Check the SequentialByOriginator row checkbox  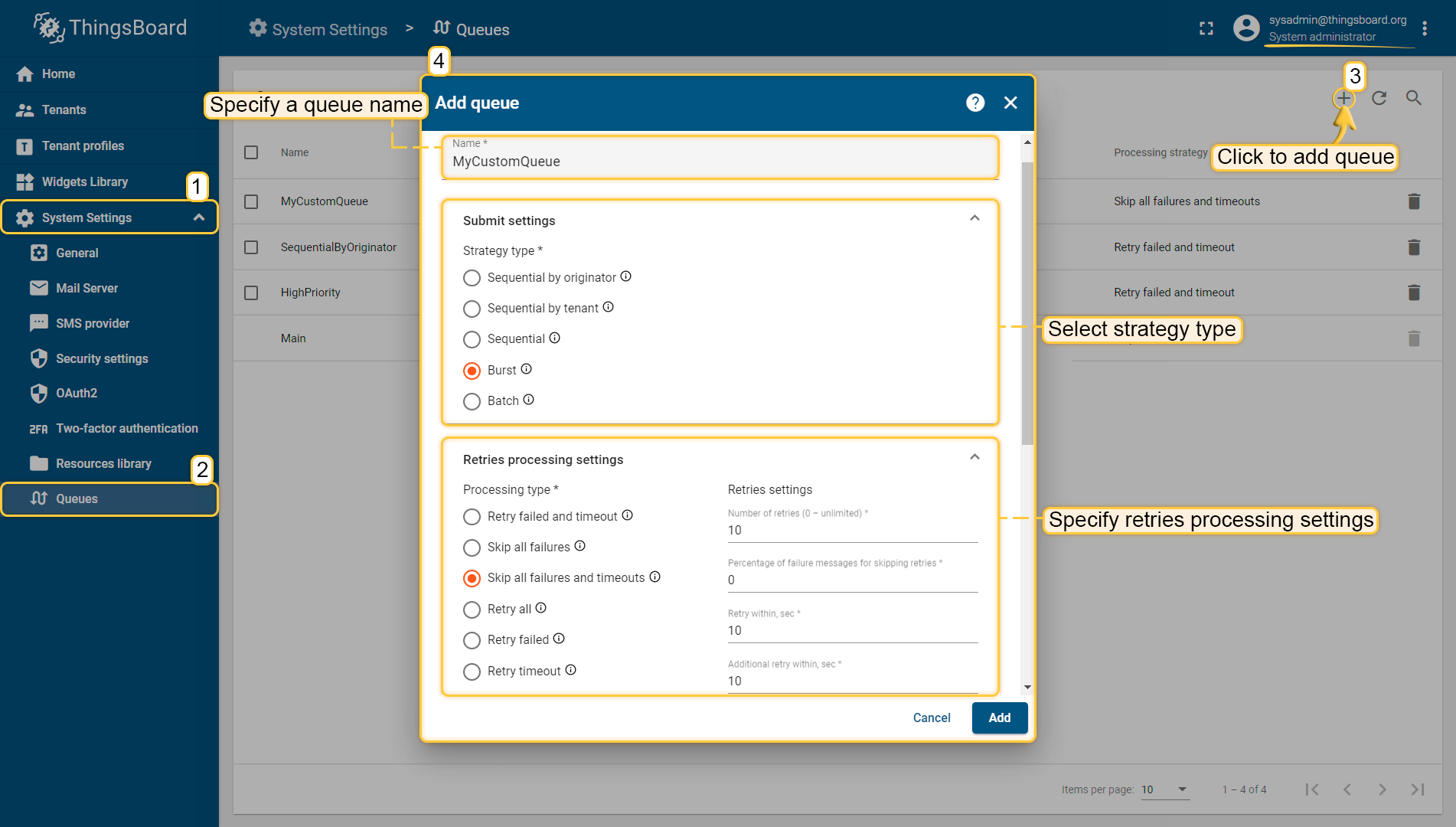[251, 247]
